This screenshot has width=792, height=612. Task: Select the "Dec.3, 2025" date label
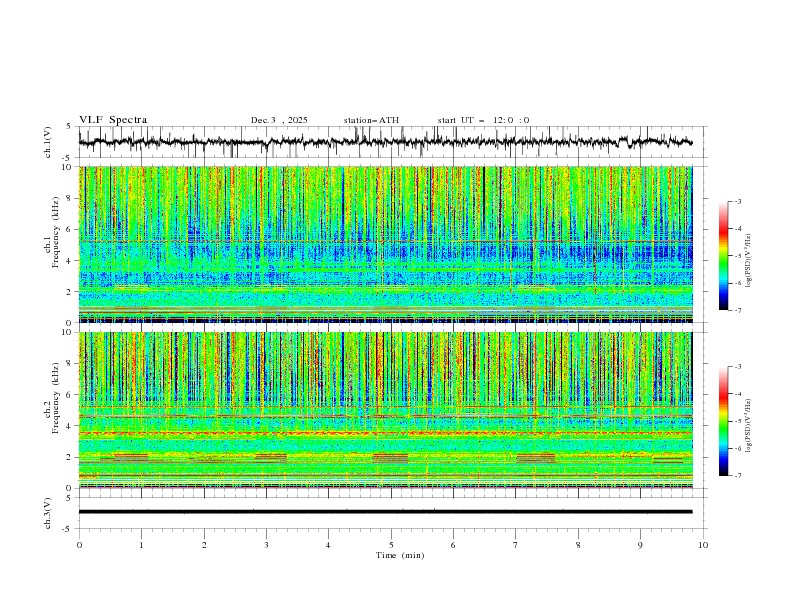click(x=279, y=120)
